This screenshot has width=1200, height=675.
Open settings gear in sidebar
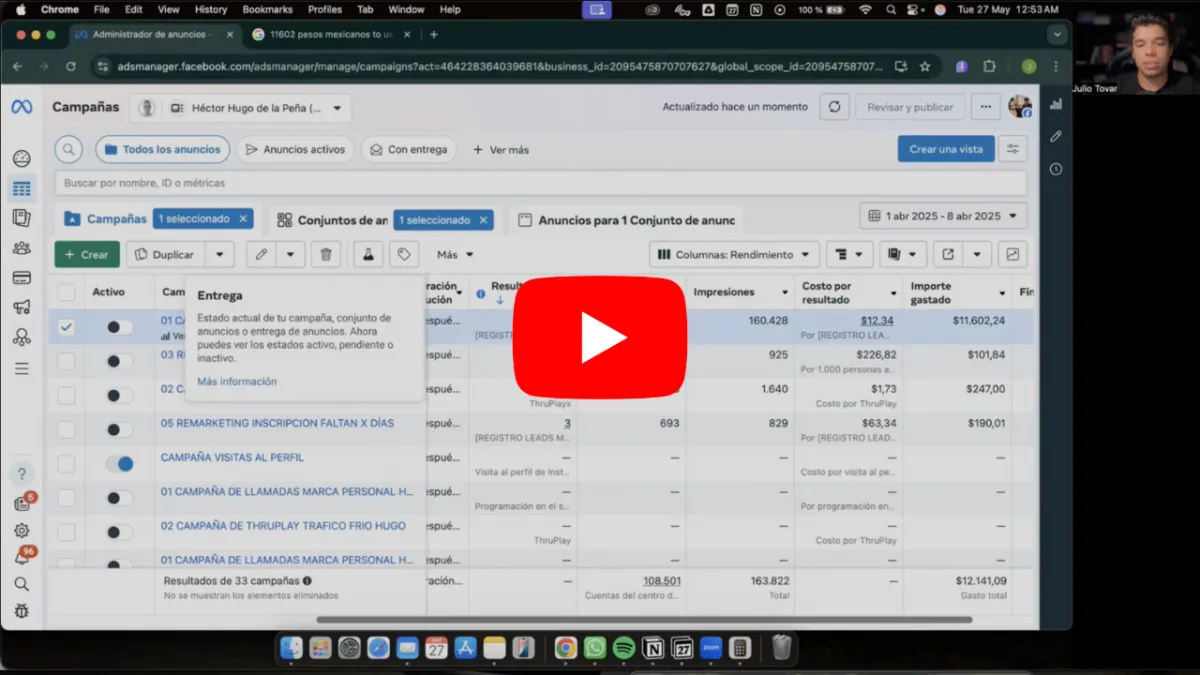click(21, 531)
